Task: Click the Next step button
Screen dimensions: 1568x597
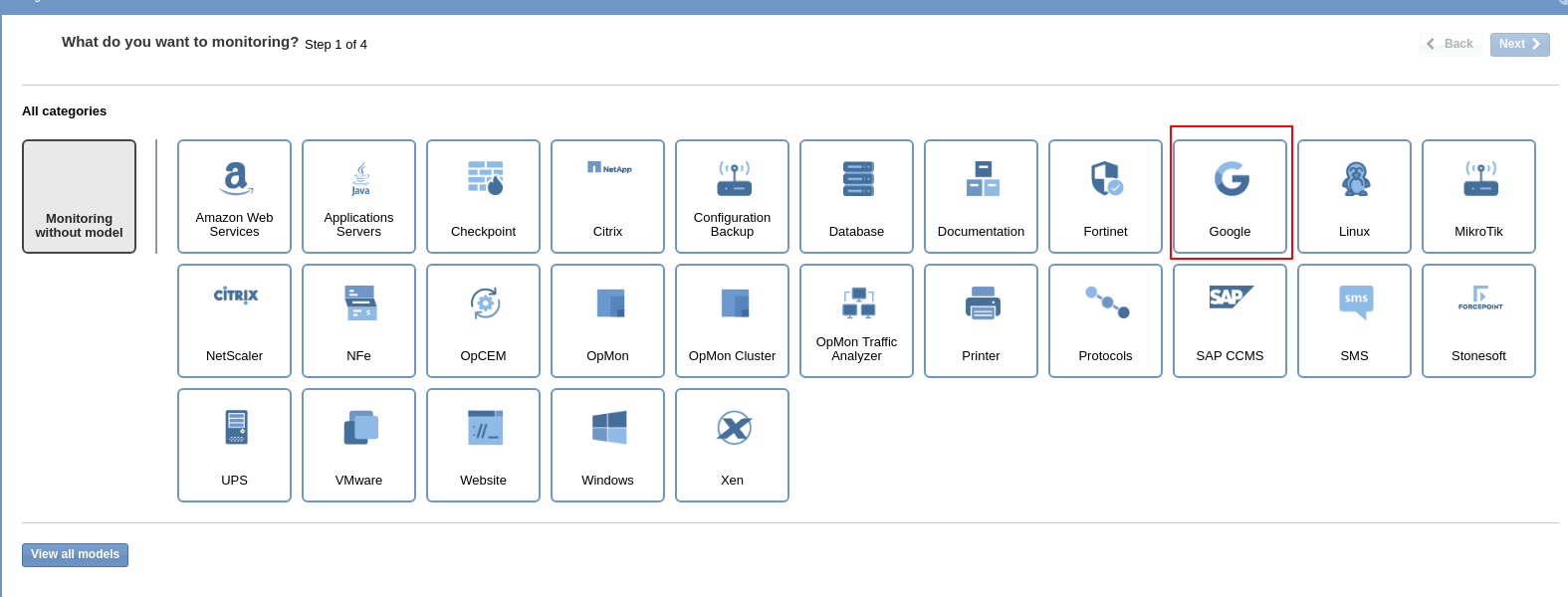Action: pos(1519,44)
